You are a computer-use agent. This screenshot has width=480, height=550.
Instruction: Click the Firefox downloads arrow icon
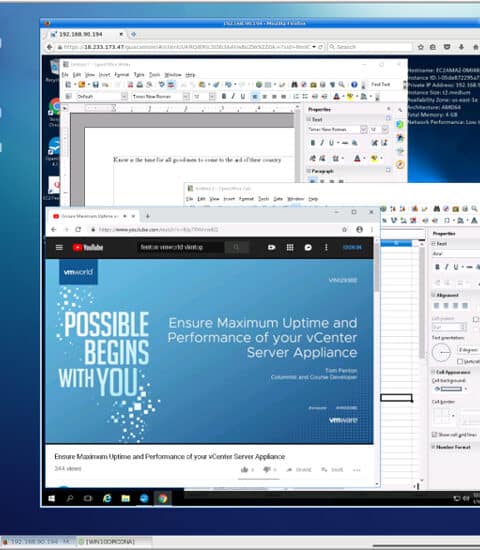click(x=461, y=47)
